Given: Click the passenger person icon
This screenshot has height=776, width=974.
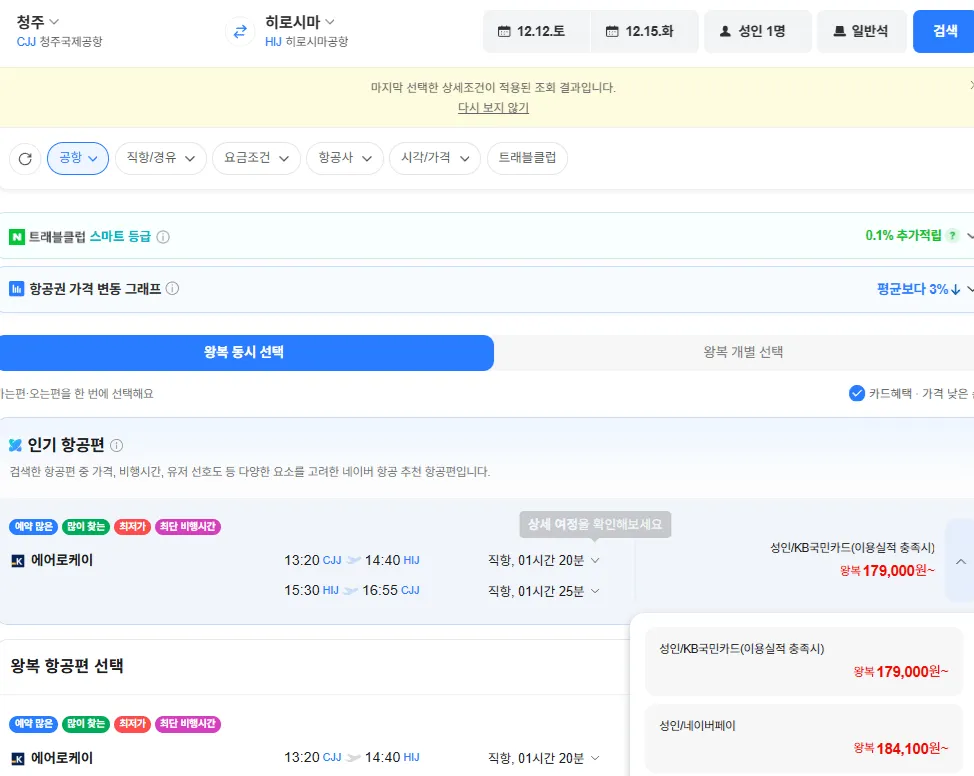Looking at the screenshot, I should click(725, 31).
